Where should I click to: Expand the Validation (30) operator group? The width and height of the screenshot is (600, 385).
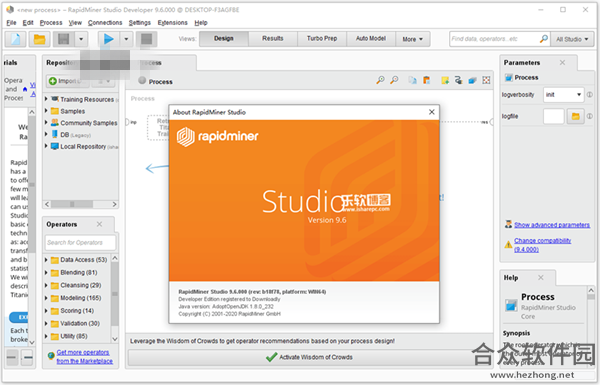46,323
